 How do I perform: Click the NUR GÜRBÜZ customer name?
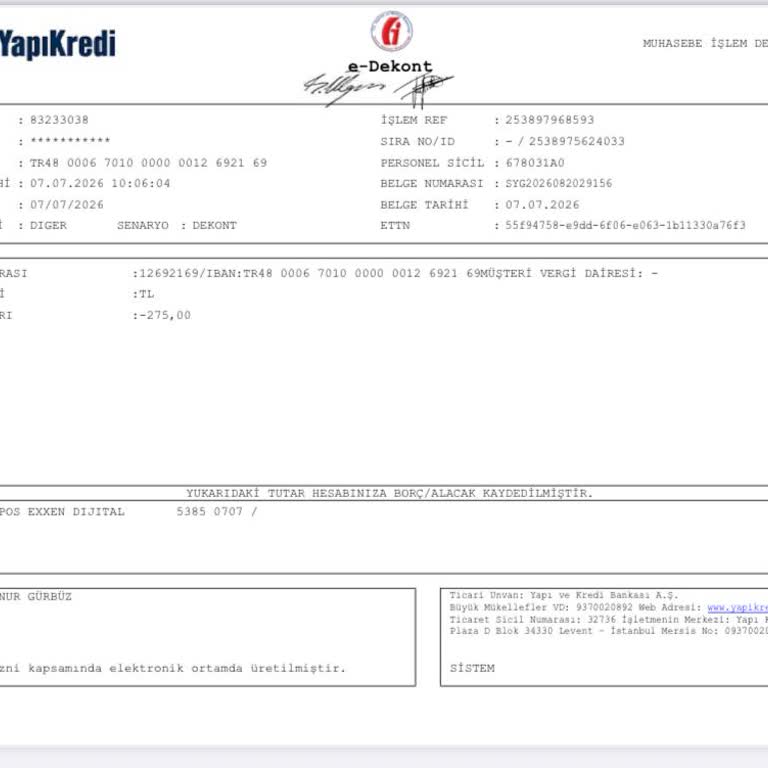(x=36, y=596)
